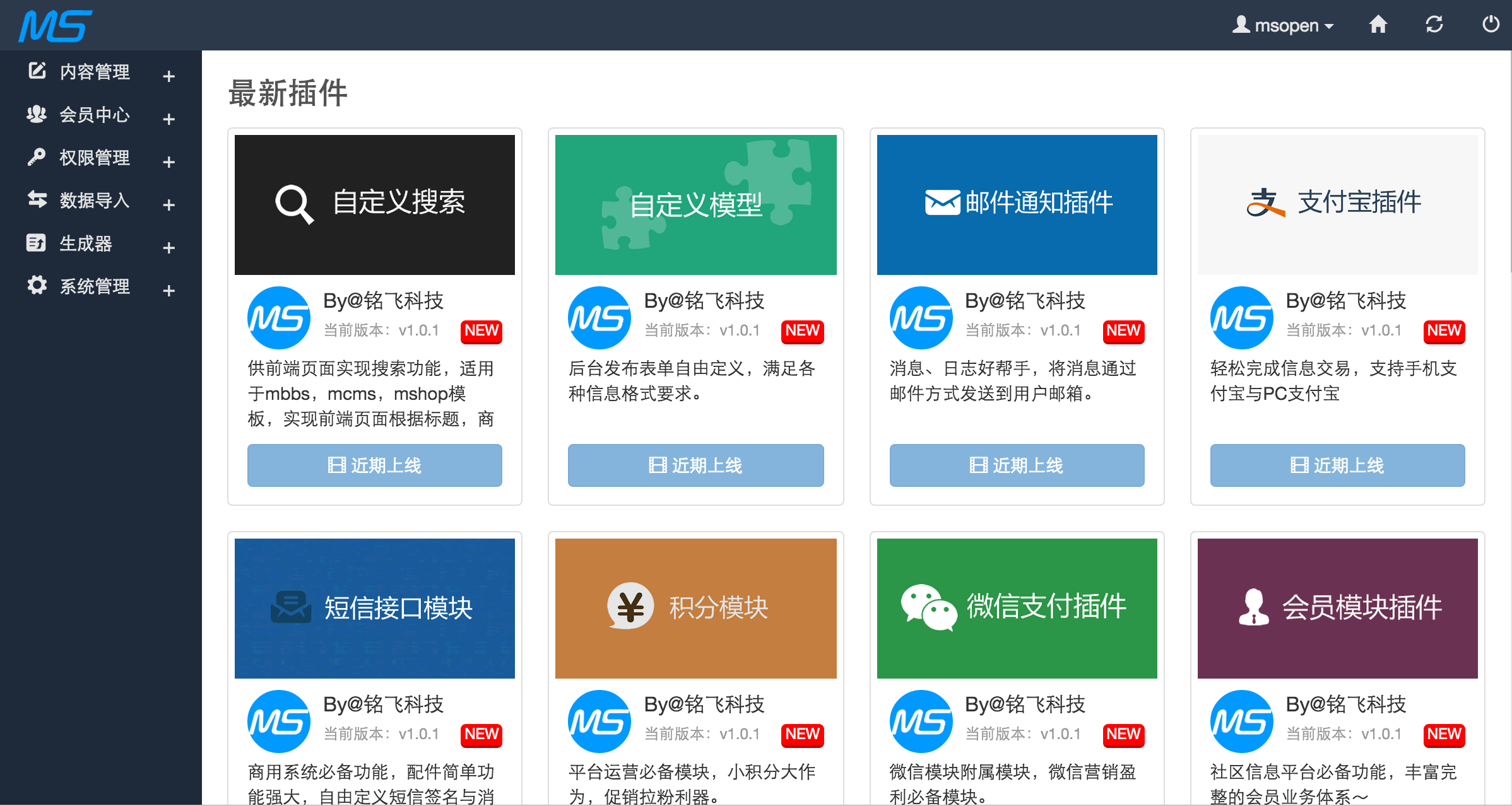Expand 内容管理 with its plus sign
This screenshot has height=806, width=1512.
[168, 76]
